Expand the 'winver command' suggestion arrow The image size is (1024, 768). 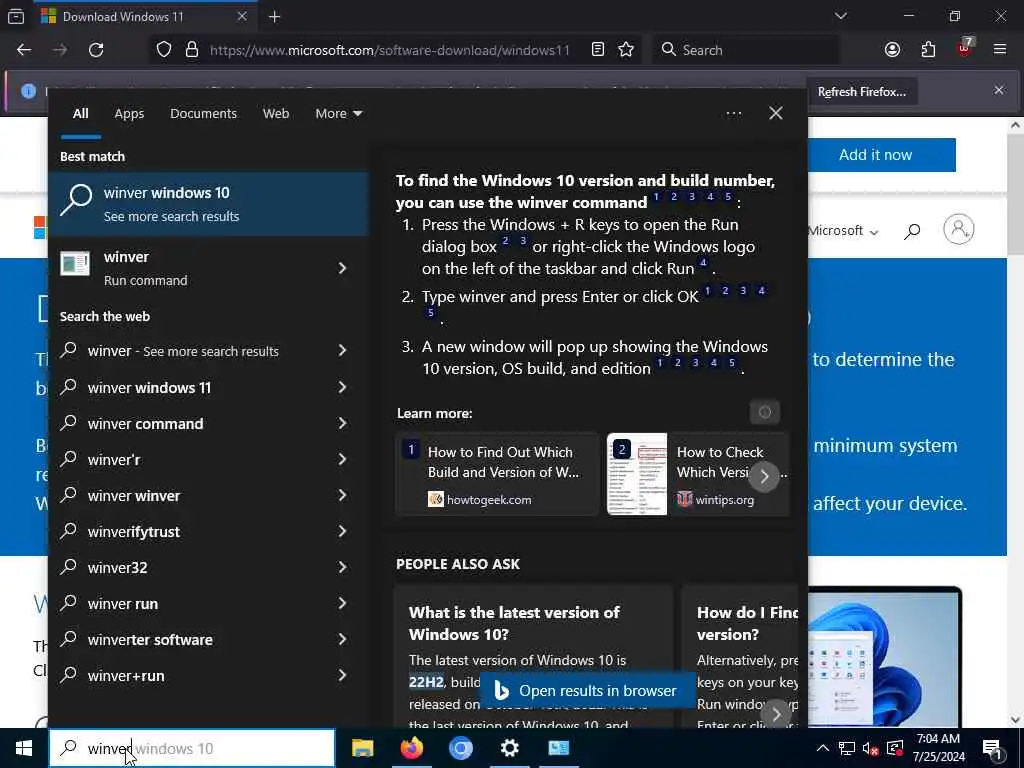point(342,424)
